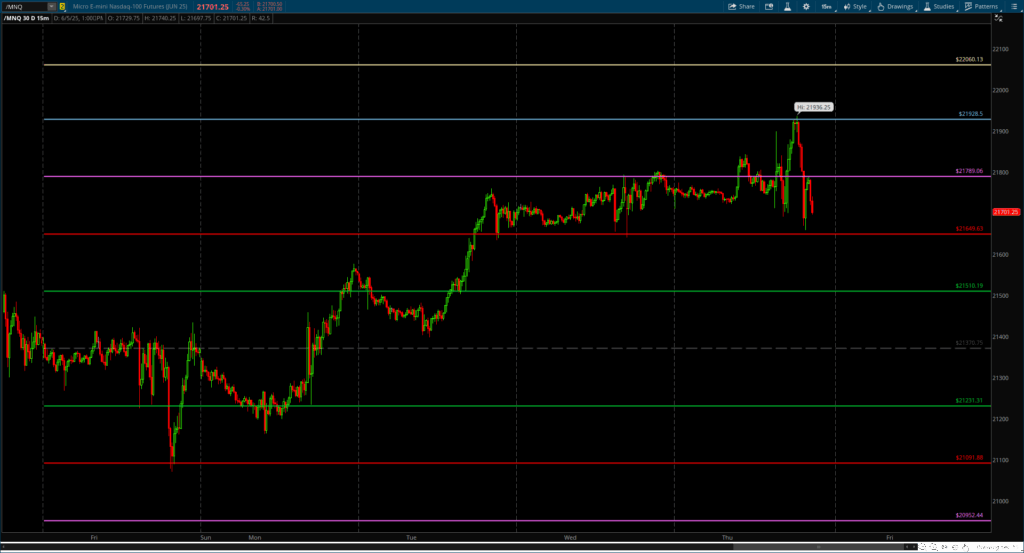This screenshot has height=553, width=1024.
Task: Click the 22000 price axis label
Action: point(1000,90)
